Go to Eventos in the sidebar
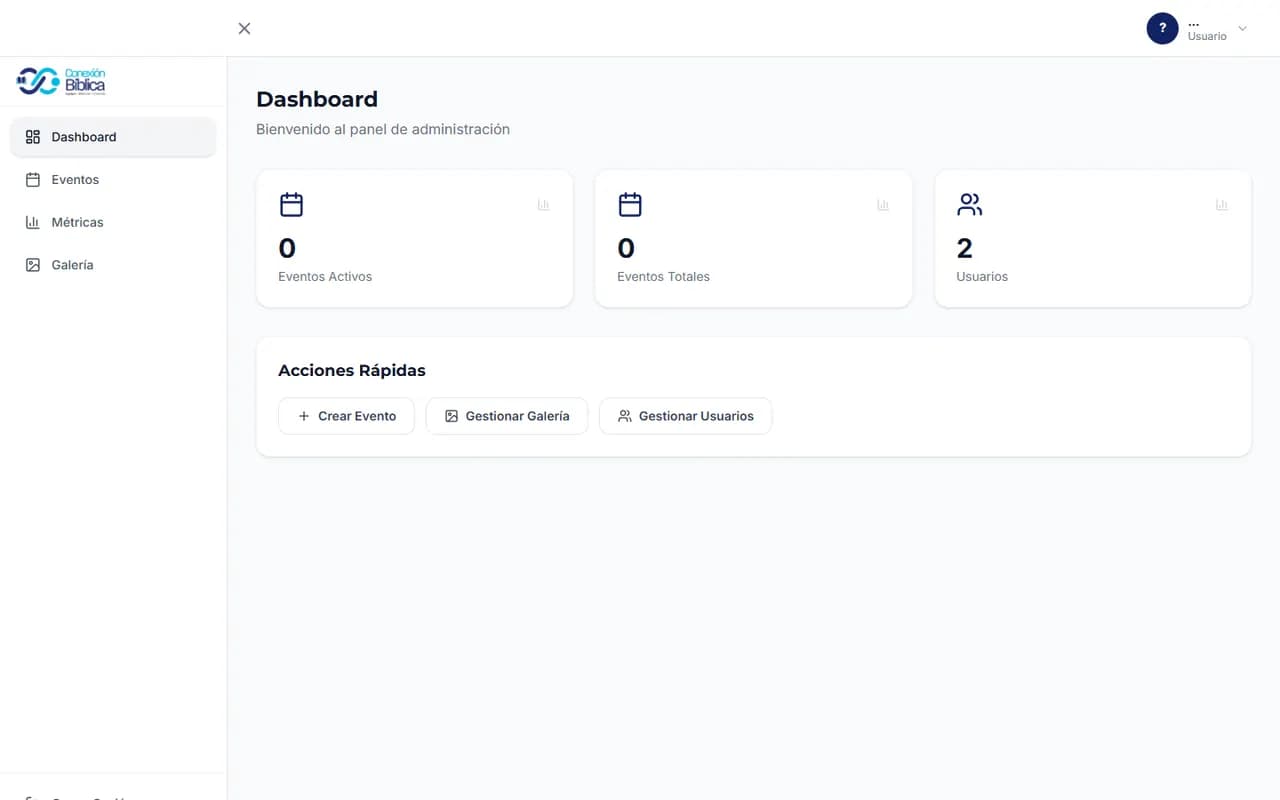1280x800 pixels. pos(113,180)
